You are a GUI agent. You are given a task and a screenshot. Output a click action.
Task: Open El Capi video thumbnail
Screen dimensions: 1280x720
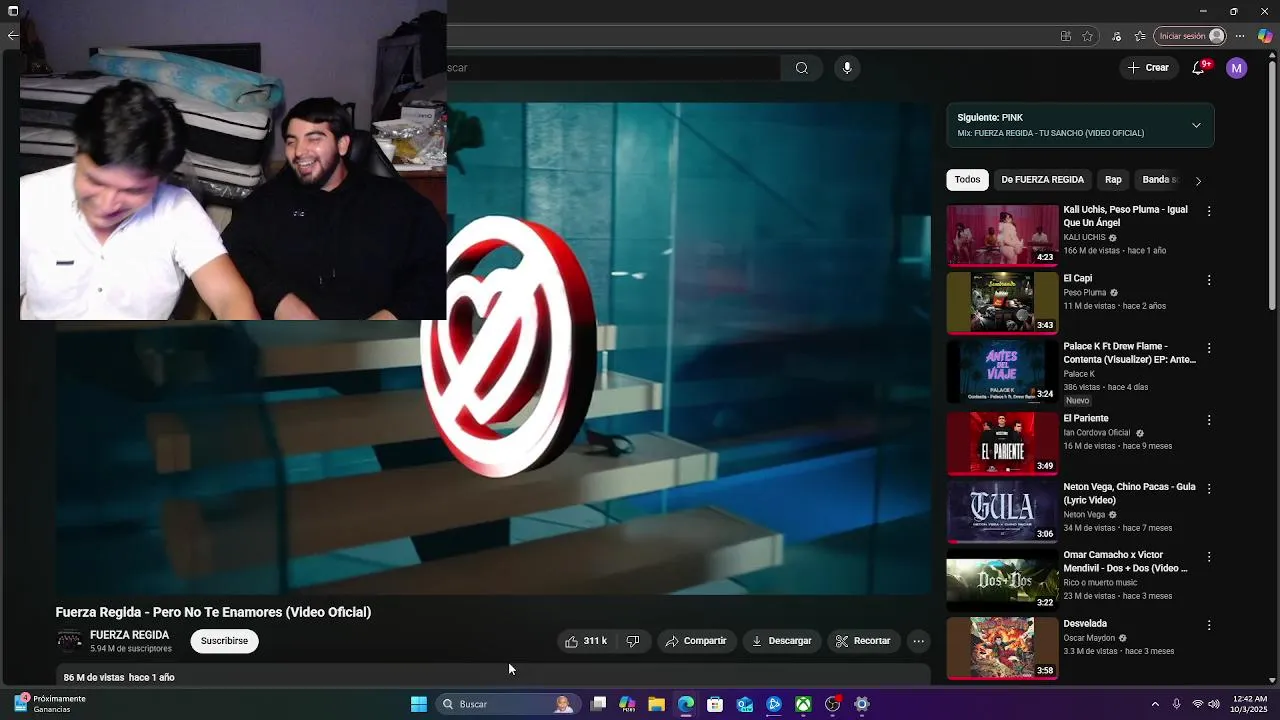coord(1002,304)
